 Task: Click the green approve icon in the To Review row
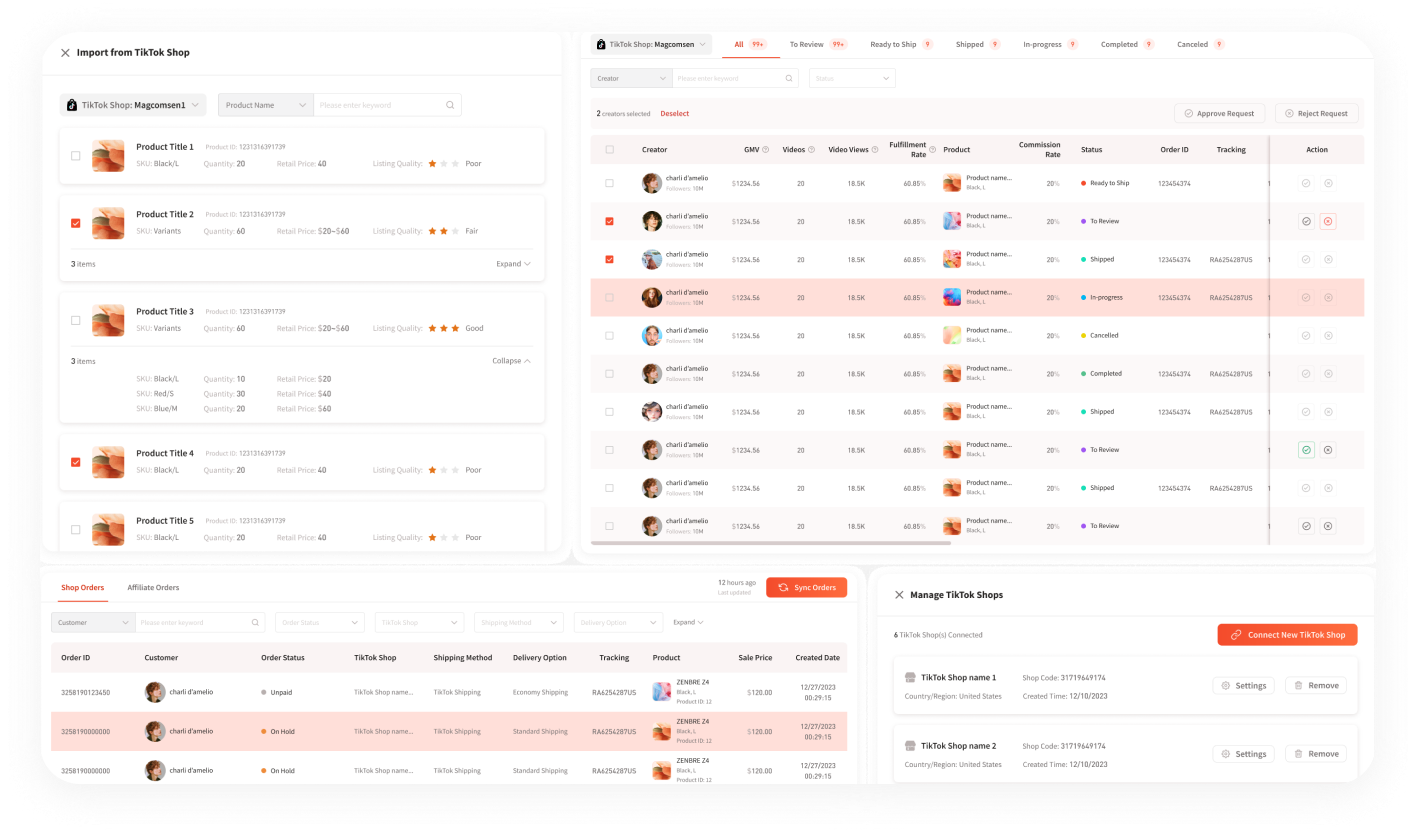tap(1306, 450)
